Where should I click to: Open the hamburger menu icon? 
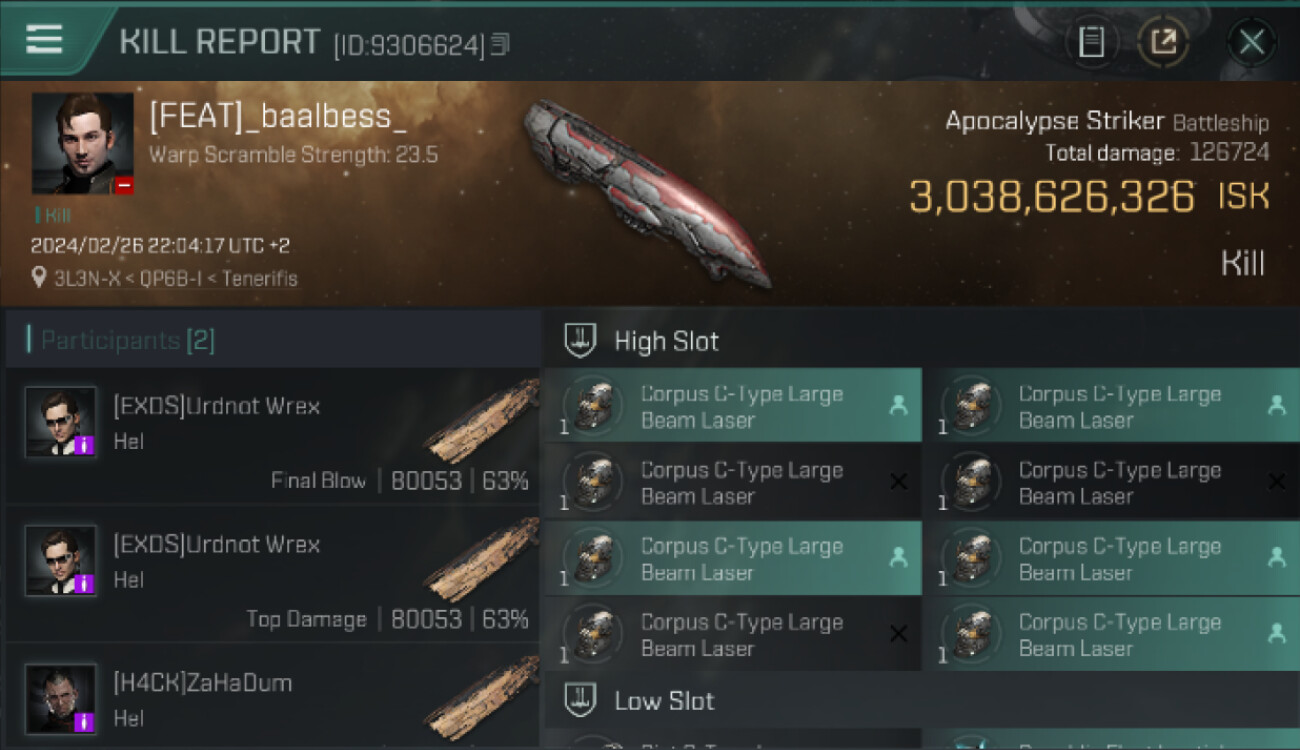coord(44,39)
